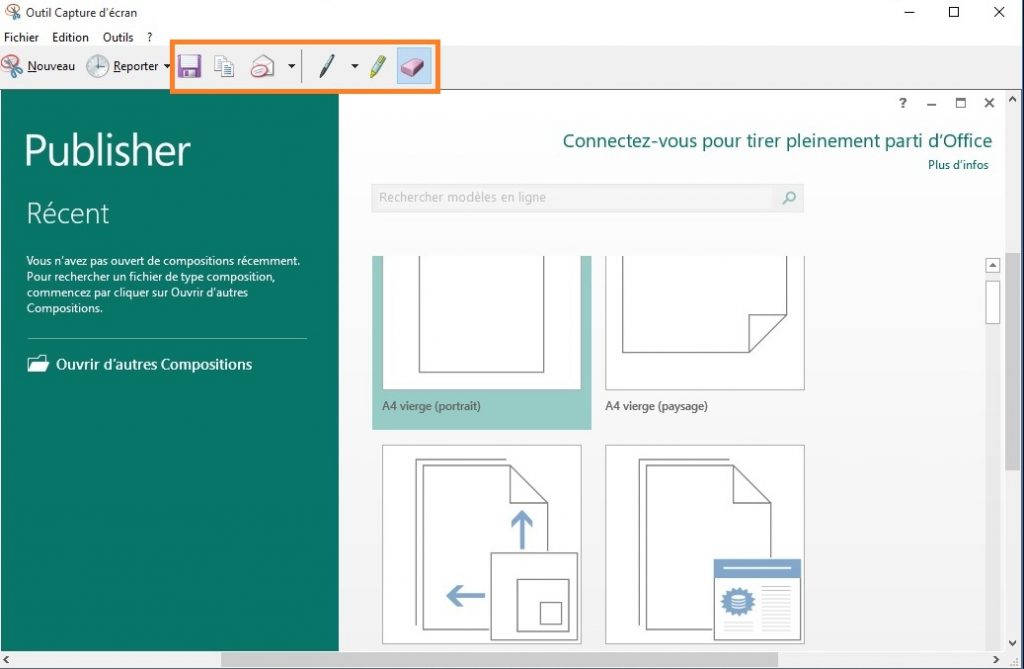The width and height of the screenshot is (1024, 669).
Task: Select the Eraser tool
Action: (x=414, y=66)
